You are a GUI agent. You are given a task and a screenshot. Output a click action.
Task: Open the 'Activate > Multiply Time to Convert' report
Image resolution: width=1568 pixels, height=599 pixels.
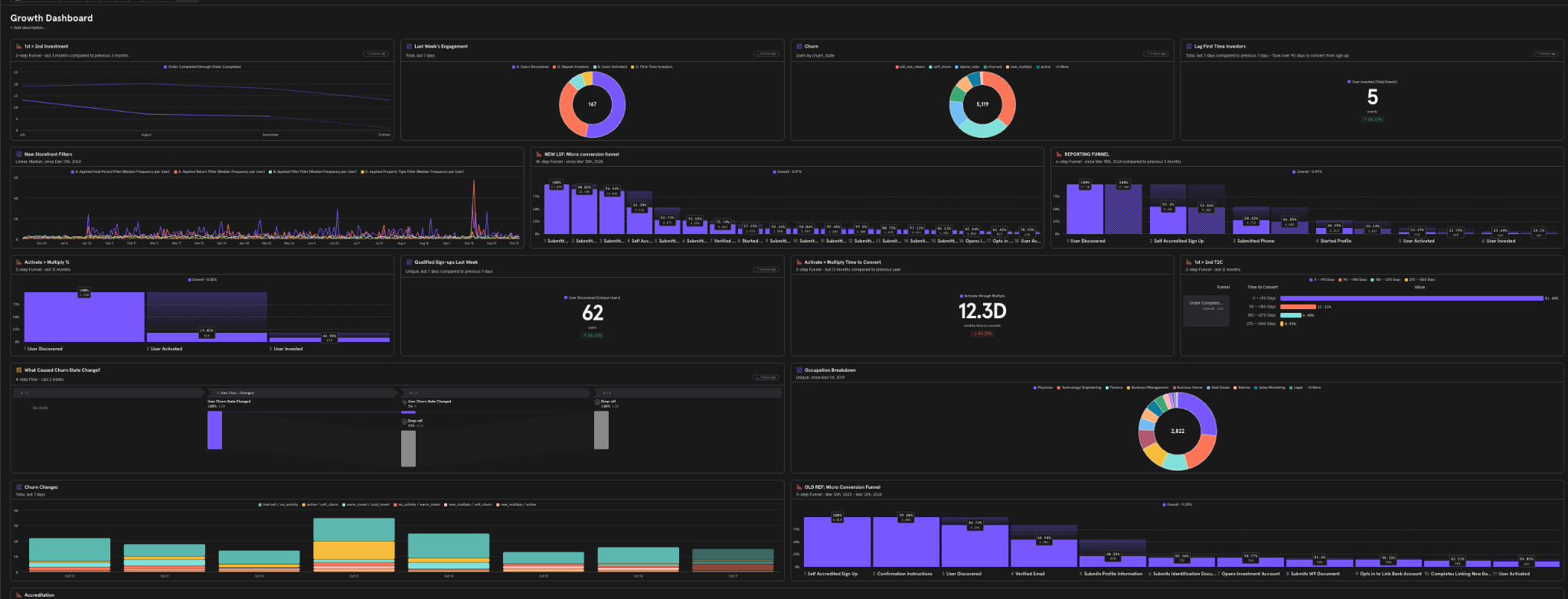pos(842,262)
